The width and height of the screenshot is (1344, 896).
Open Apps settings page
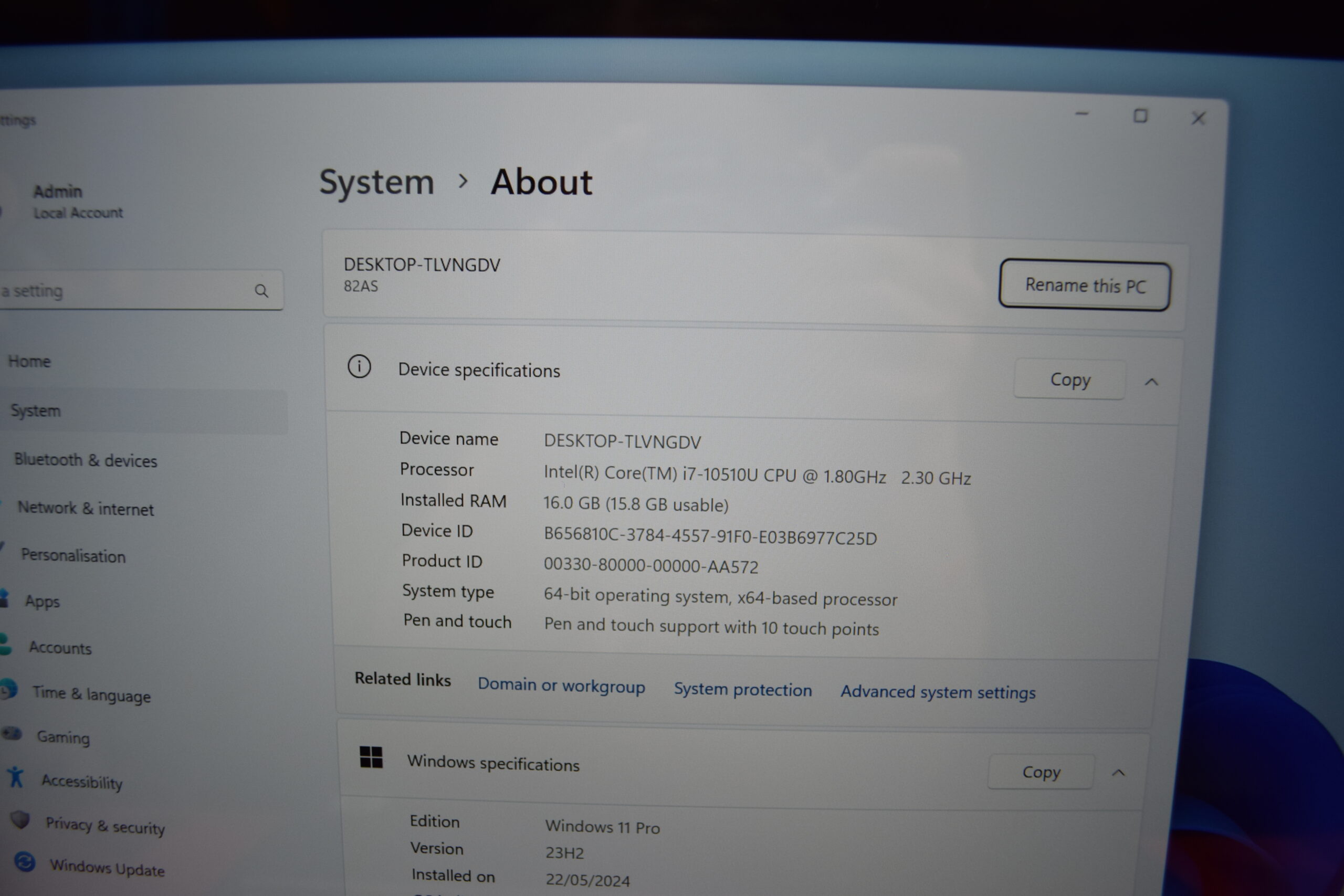click(x=41, y=601)
